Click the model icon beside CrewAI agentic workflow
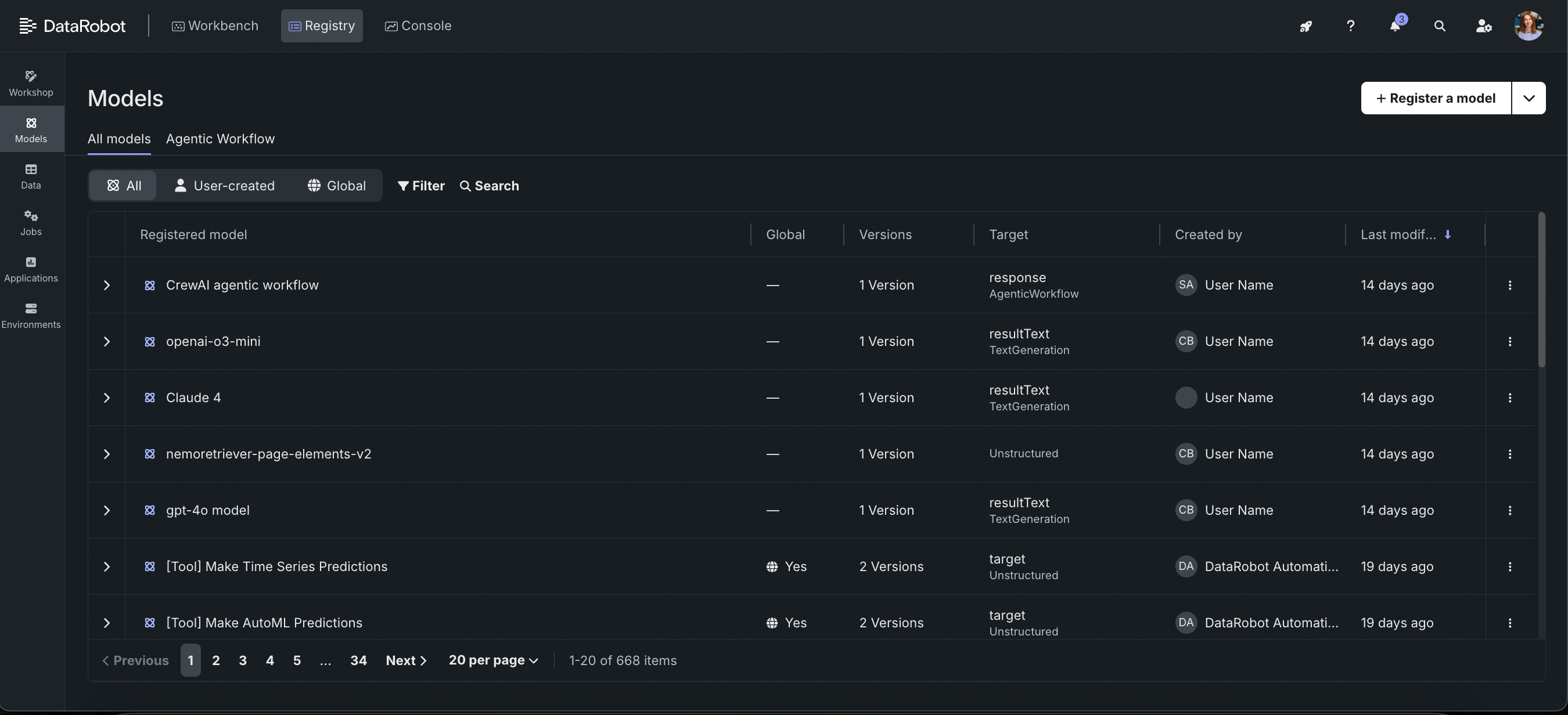The width and height of the screenshot is (1568, 715). click(x=150, y=286)
